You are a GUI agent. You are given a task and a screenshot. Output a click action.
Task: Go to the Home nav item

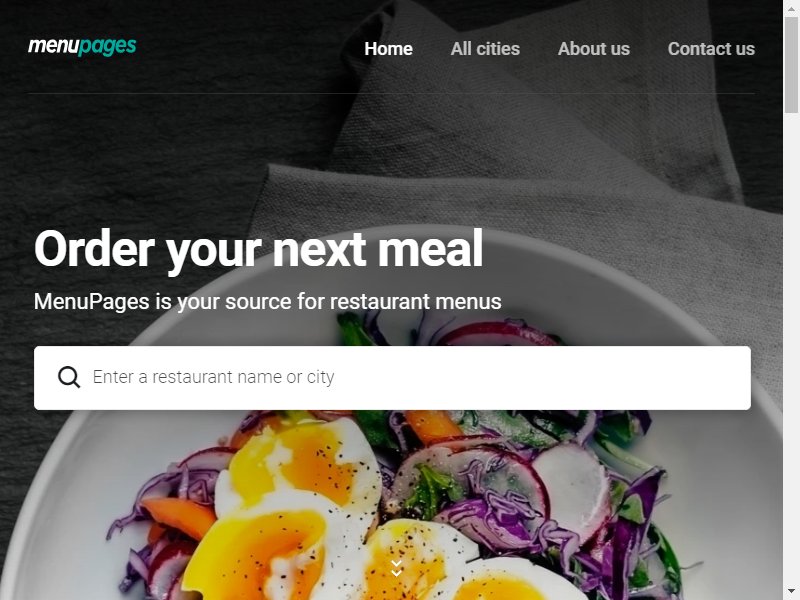click(x=388, y=49)
